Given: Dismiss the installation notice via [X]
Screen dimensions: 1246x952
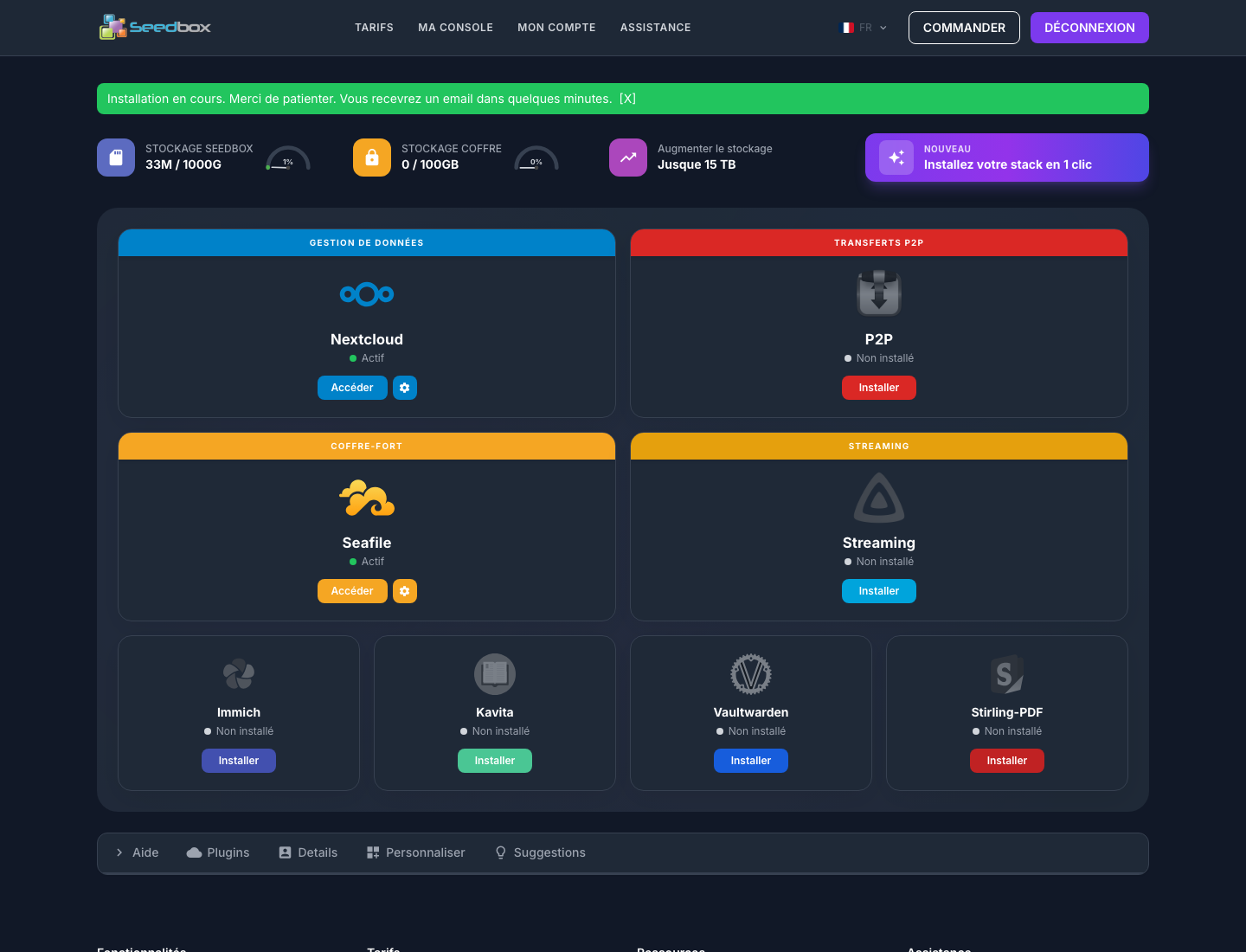Looking at the screenshot, I should pyautogui.click(x=627, y=99).
